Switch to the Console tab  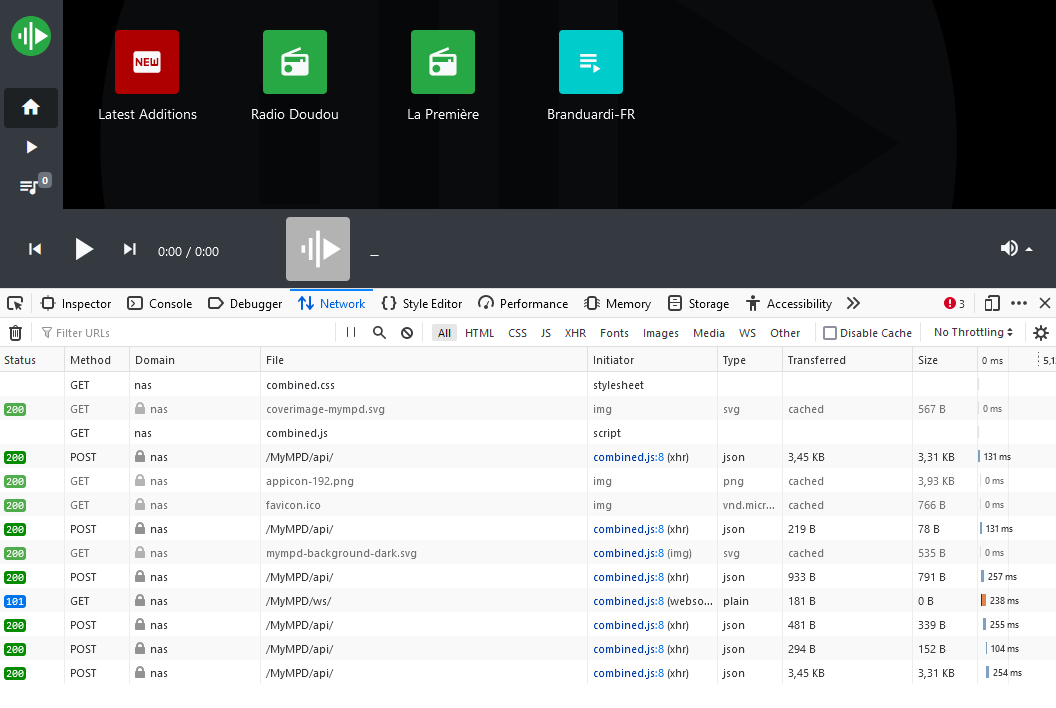click(160, 304)
